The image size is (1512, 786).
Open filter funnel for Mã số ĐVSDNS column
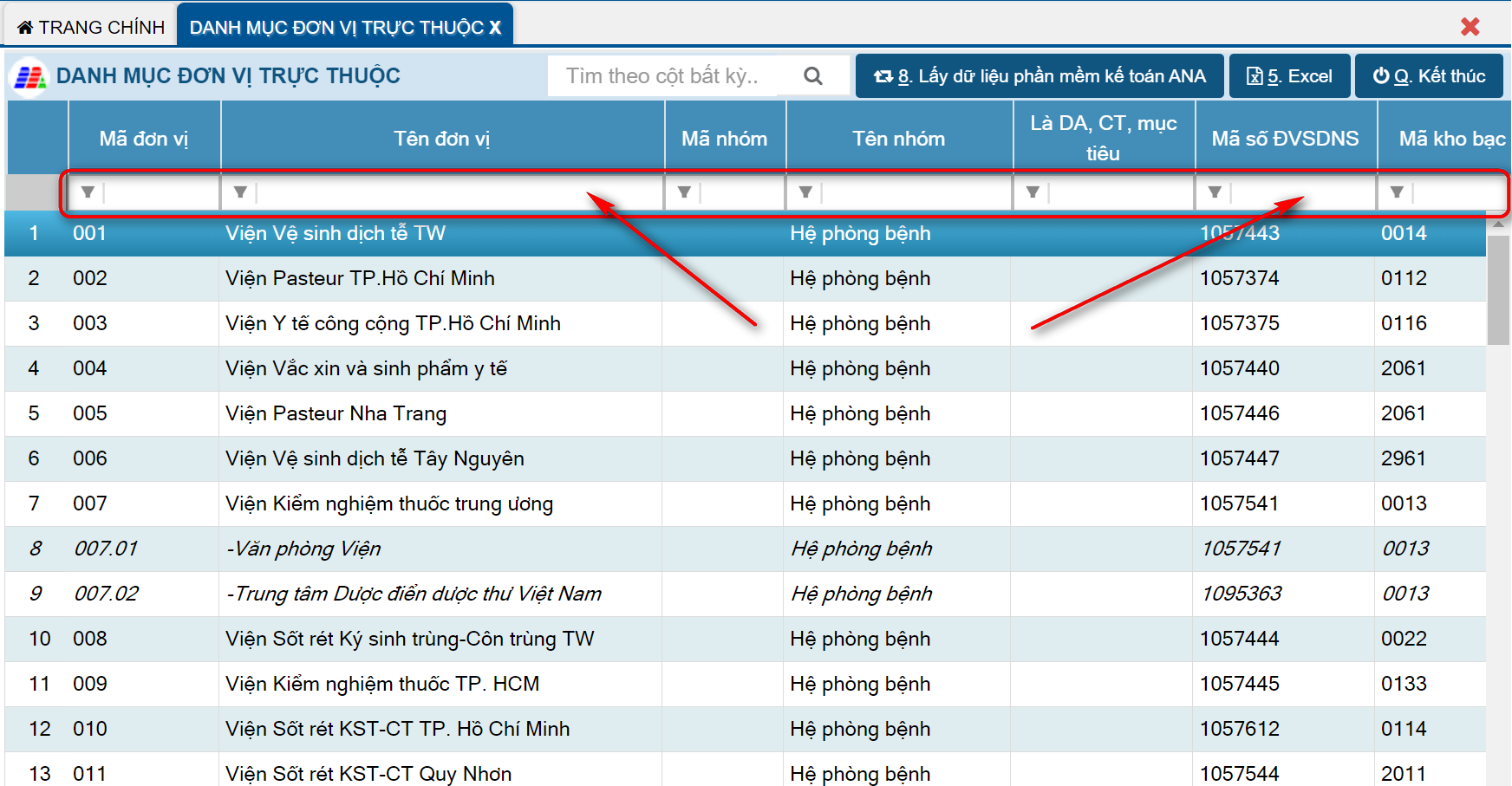[x=1215, y=192]
